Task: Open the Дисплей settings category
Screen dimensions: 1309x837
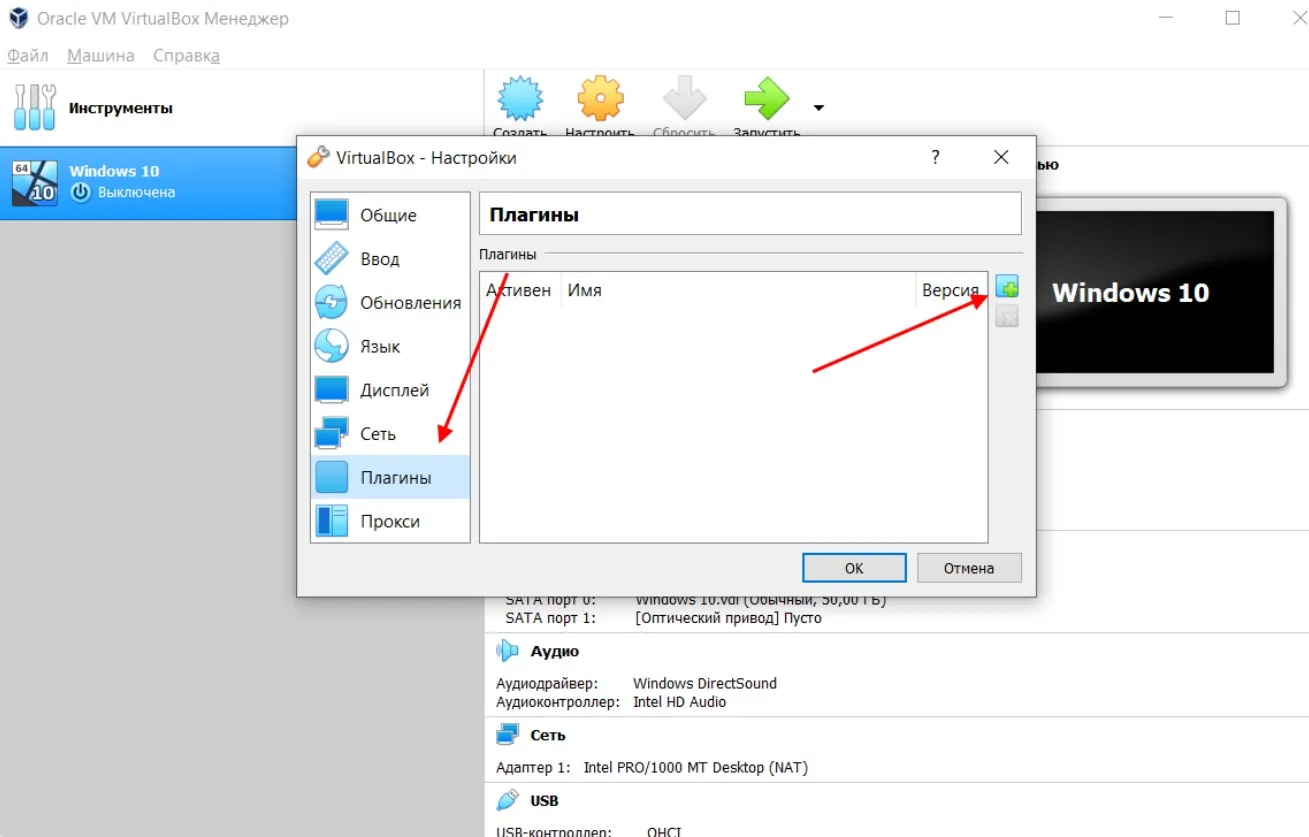Action: pyautogui.click(x=390, y=390)
